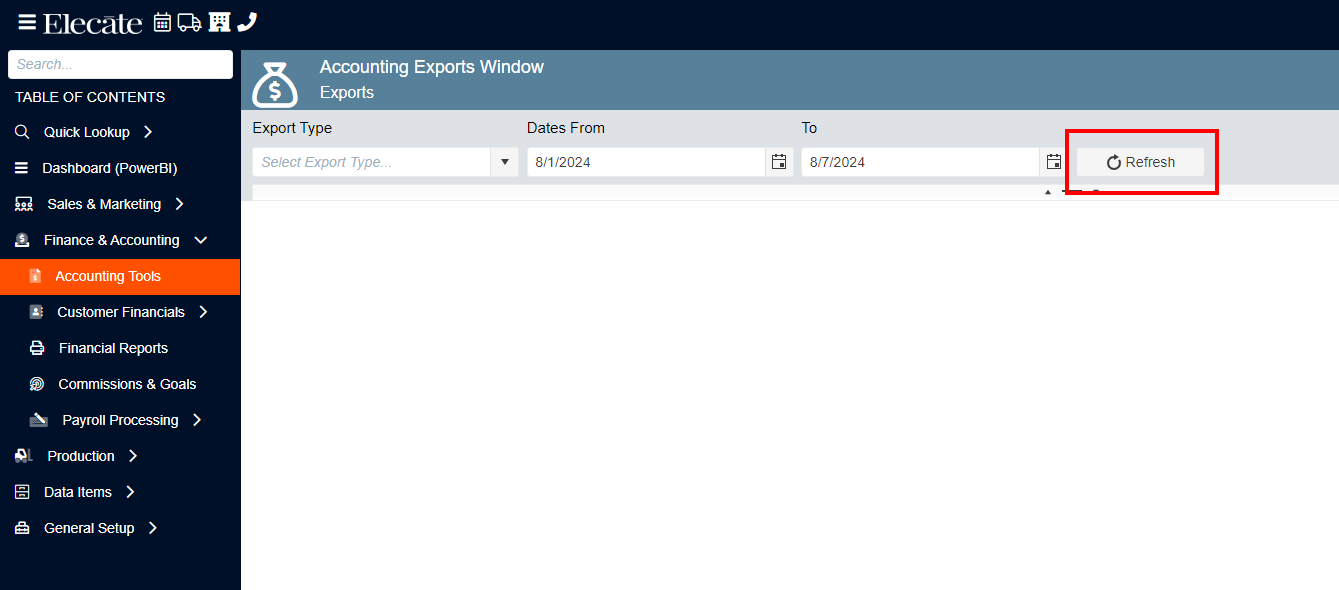The width and height of the screenshot is (1339, 590).
Task: Open the Export Type dropdown arrow
Action: pos(504,162)
